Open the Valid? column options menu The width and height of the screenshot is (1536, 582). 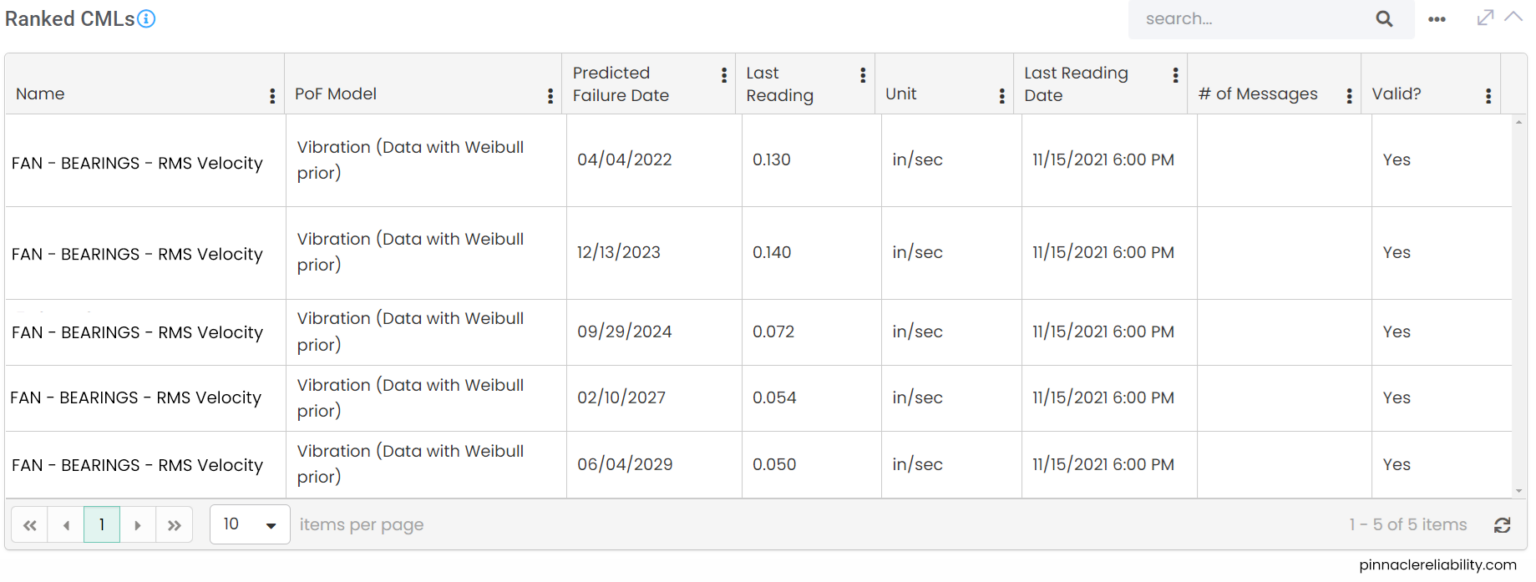(x=1488, y=96)
